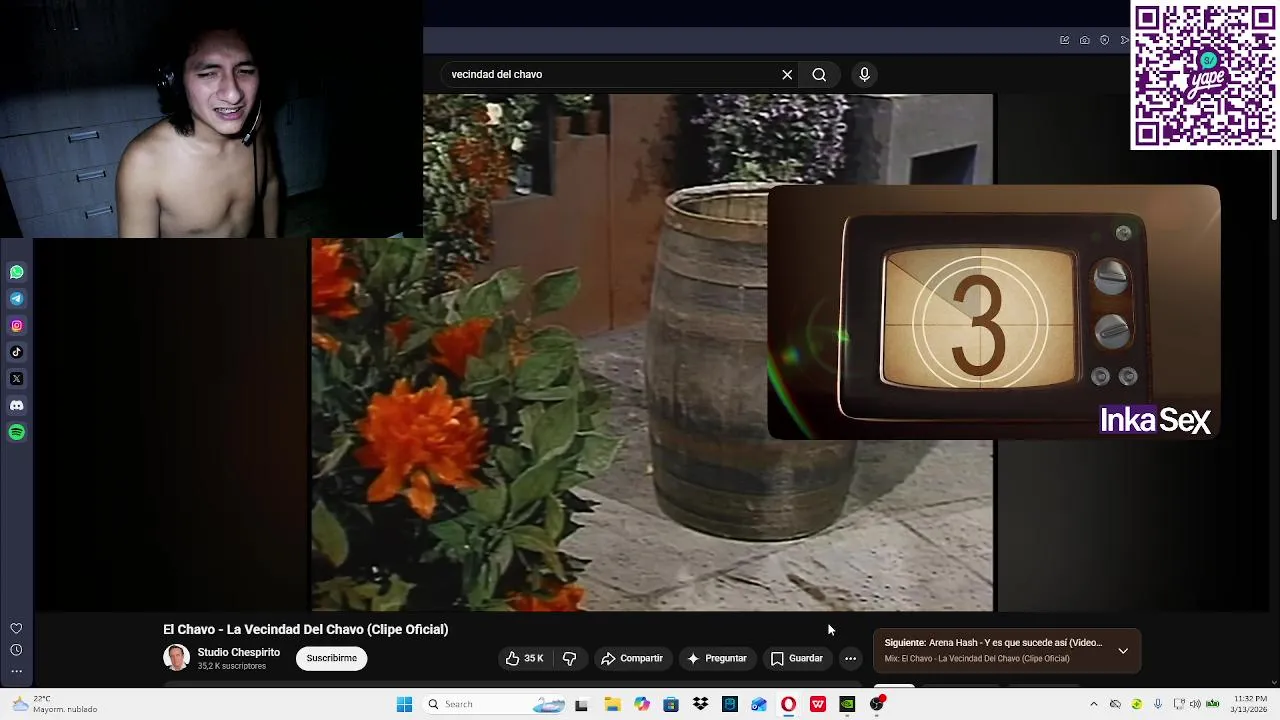
Task: Click the tray microphone icon
Action: [1158, 704]
